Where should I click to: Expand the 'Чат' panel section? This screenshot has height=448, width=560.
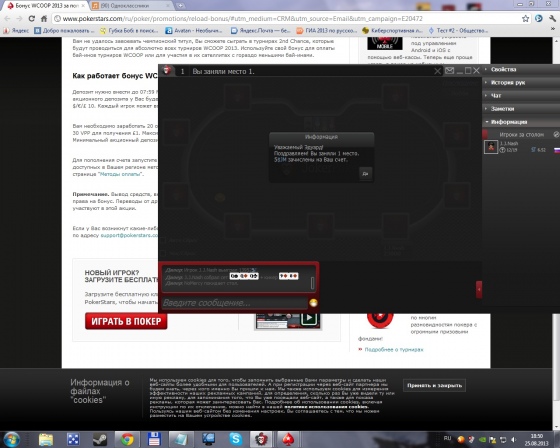[x=521, y=96]
